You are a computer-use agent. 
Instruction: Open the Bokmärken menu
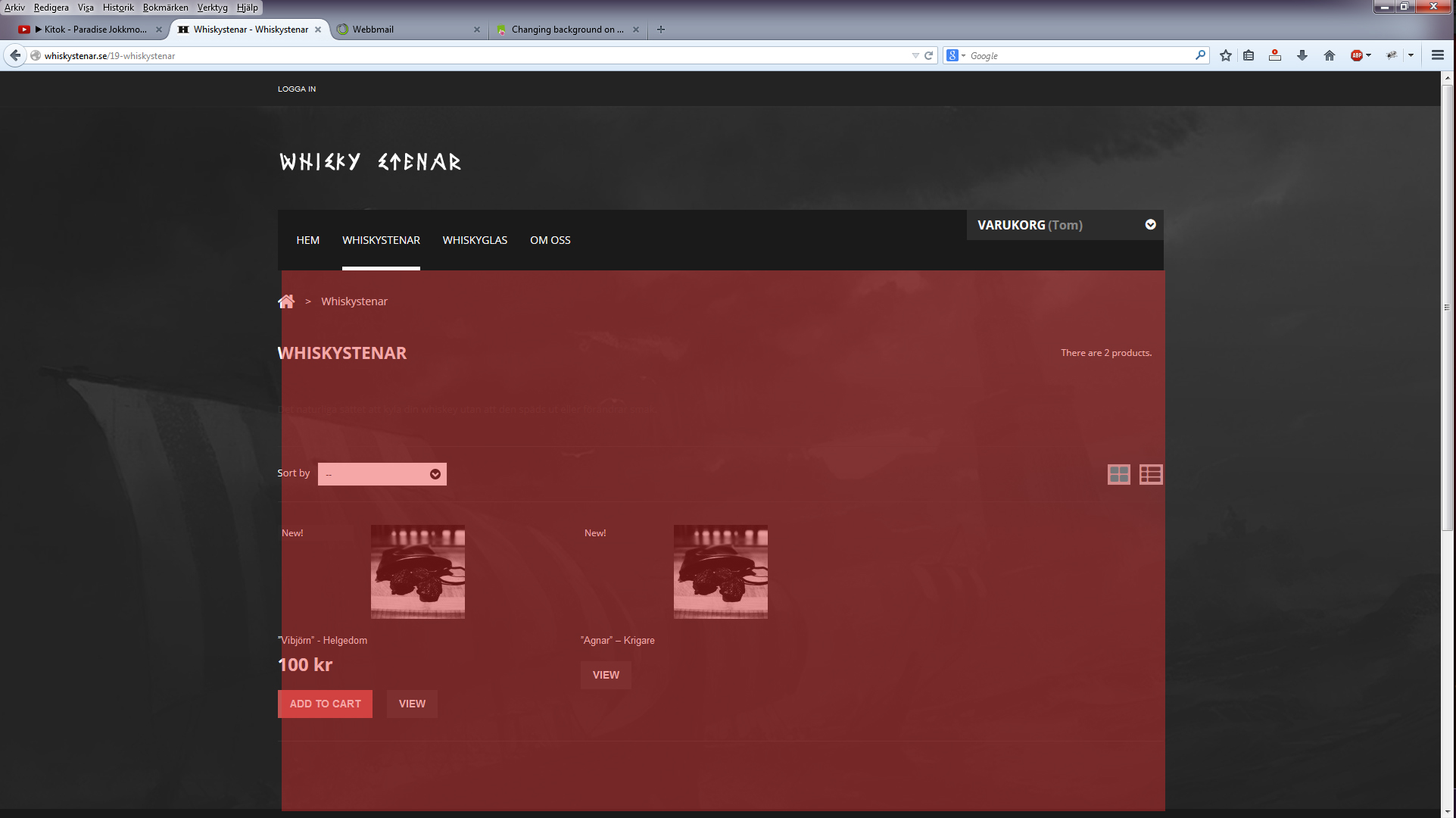[165, 8]
